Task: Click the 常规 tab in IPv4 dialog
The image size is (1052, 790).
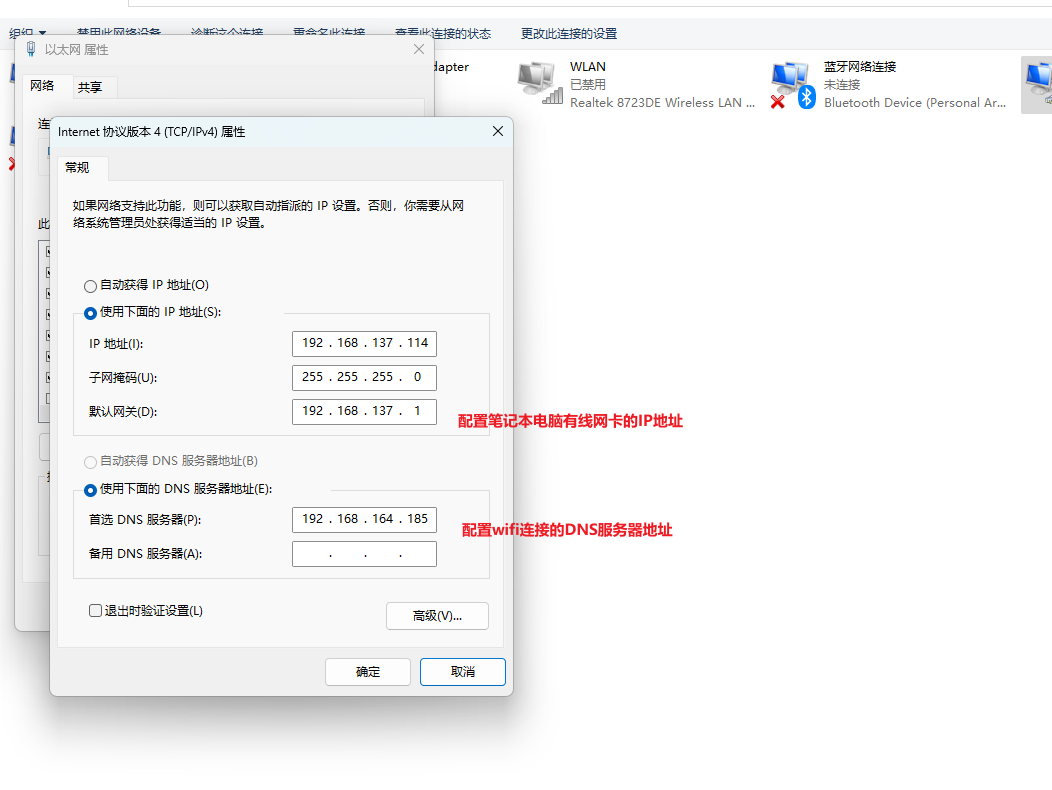Action: pyautogui.click(x=78, y=167)
